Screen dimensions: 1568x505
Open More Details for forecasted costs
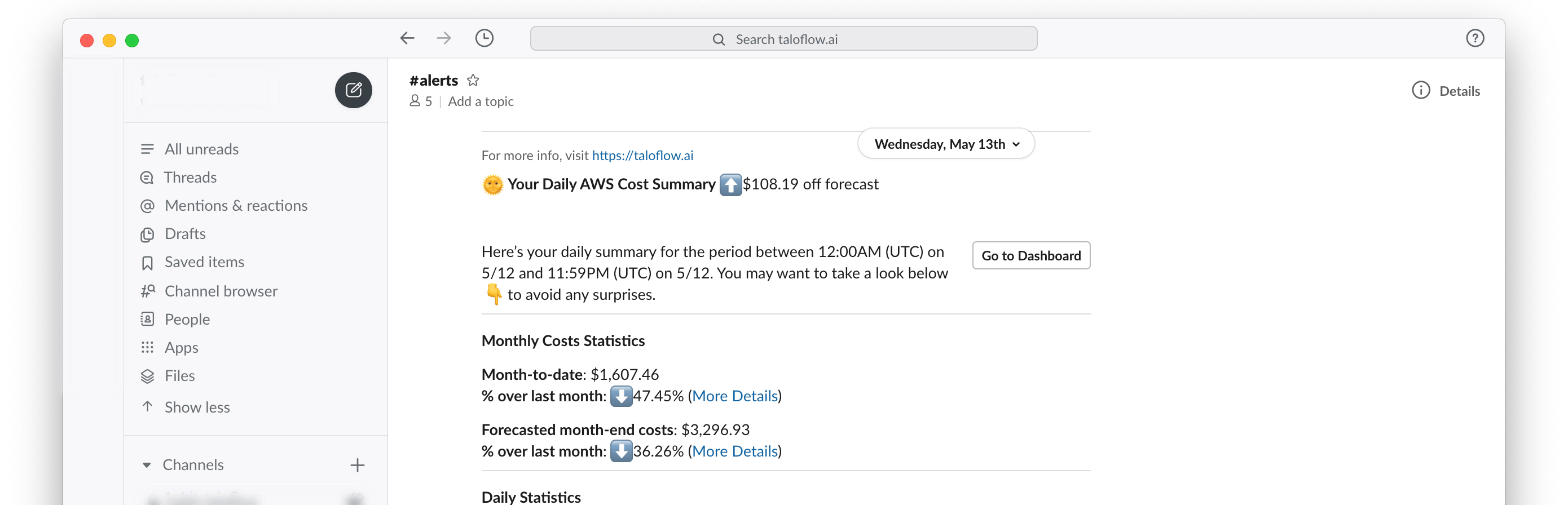click(735, 451)
